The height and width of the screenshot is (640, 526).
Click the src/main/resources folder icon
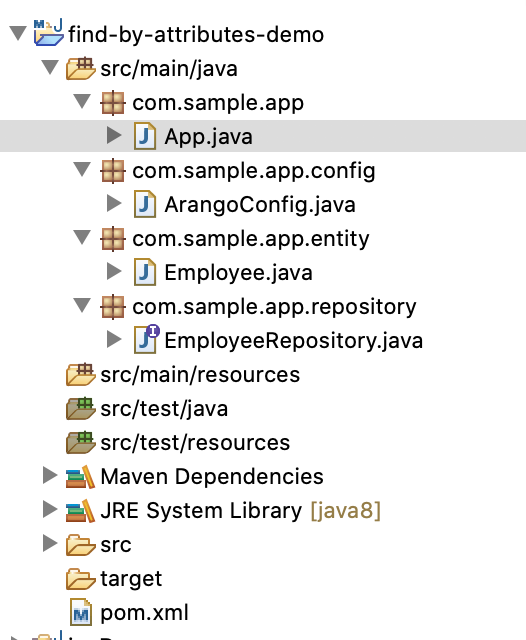80,374
